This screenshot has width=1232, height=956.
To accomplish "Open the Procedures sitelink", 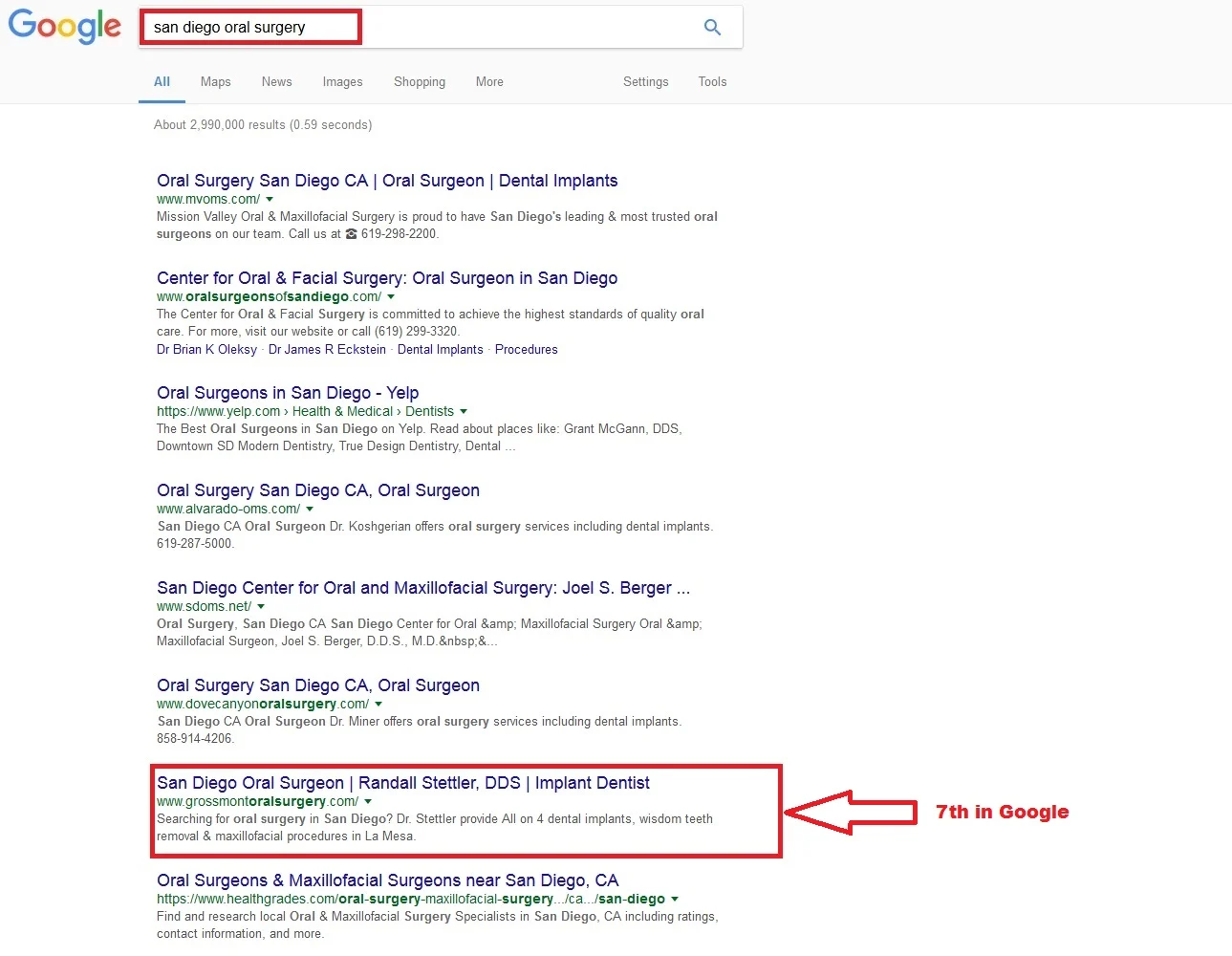I will (x=527, y=350).
